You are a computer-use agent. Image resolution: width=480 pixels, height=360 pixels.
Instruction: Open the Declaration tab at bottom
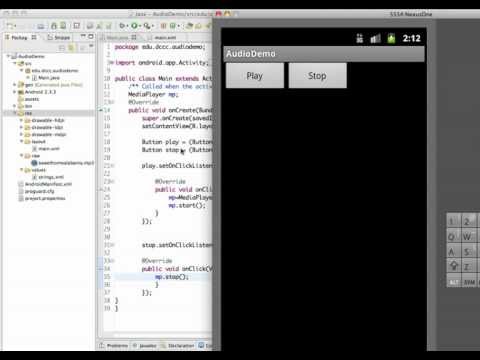click(178, 346)
